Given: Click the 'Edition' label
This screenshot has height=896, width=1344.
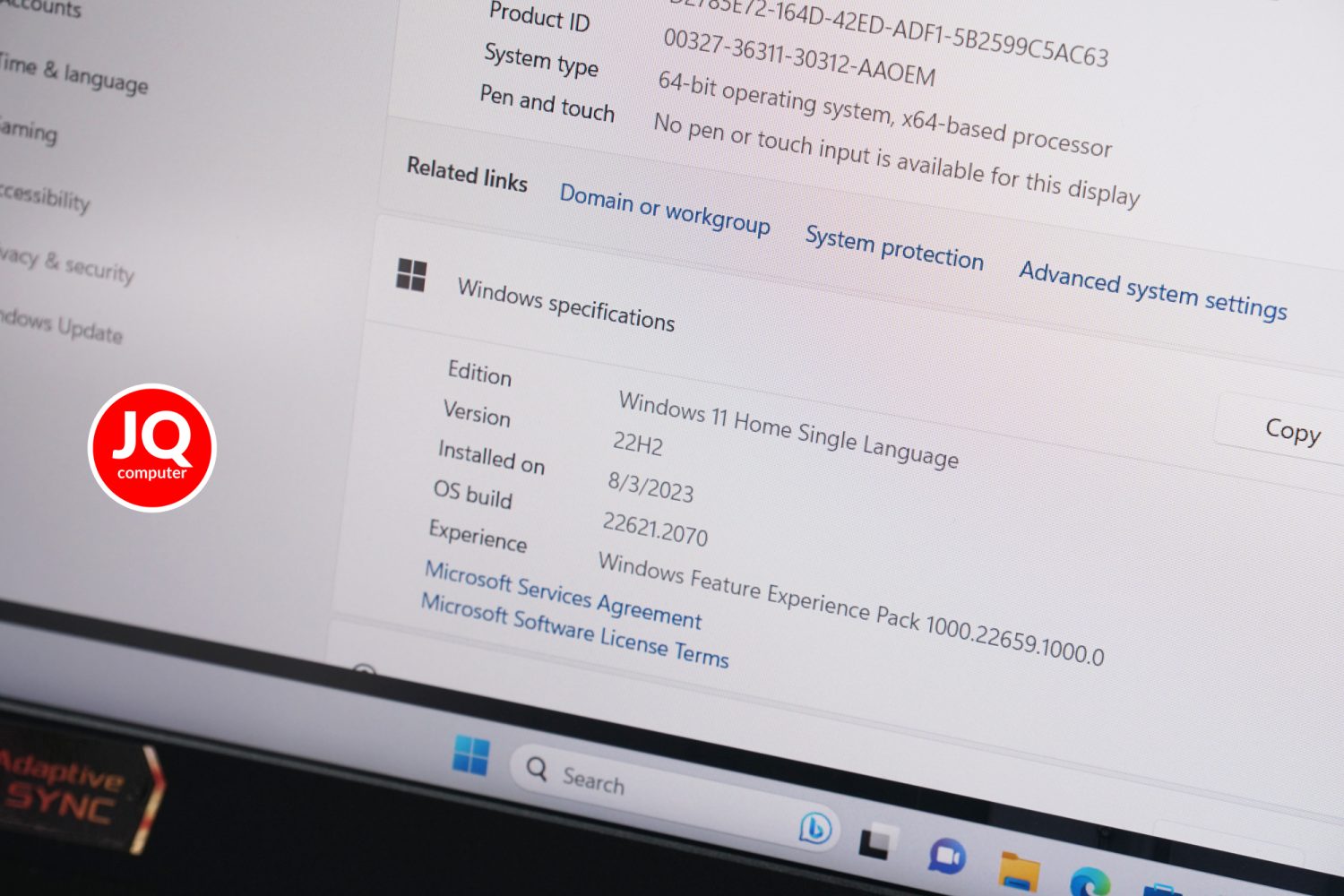Looking at the screenshot, I should pyautogui.click(x=479, y=372).
